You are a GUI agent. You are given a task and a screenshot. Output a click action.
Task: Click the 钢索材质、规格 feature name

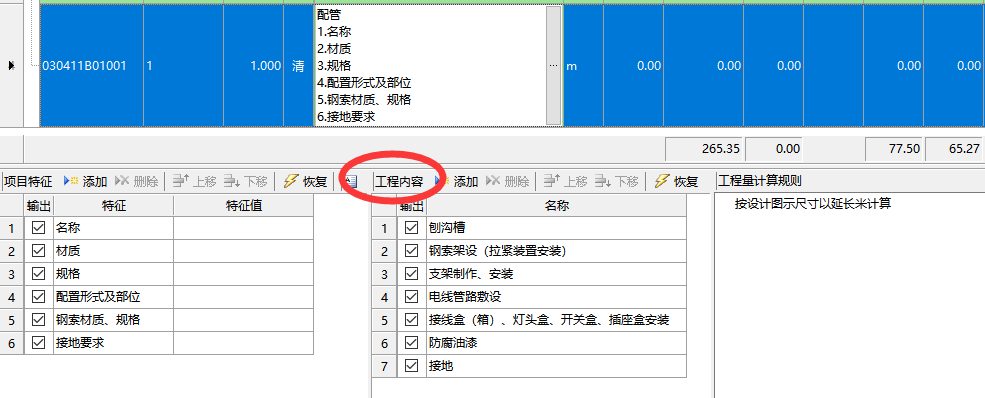click(x=98, y=320)
